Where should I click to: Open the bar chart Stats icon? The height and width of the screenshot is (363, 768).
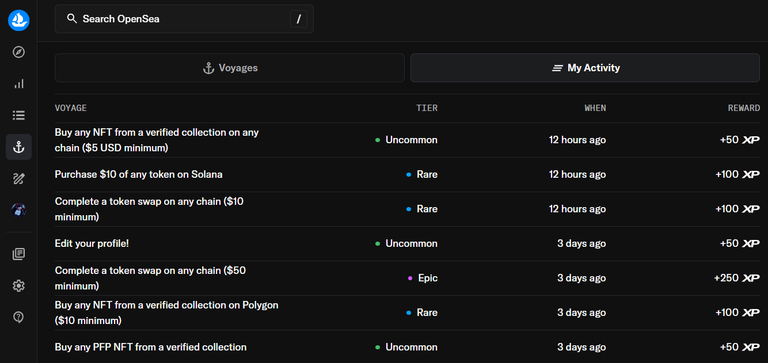(x=19, y=84)
